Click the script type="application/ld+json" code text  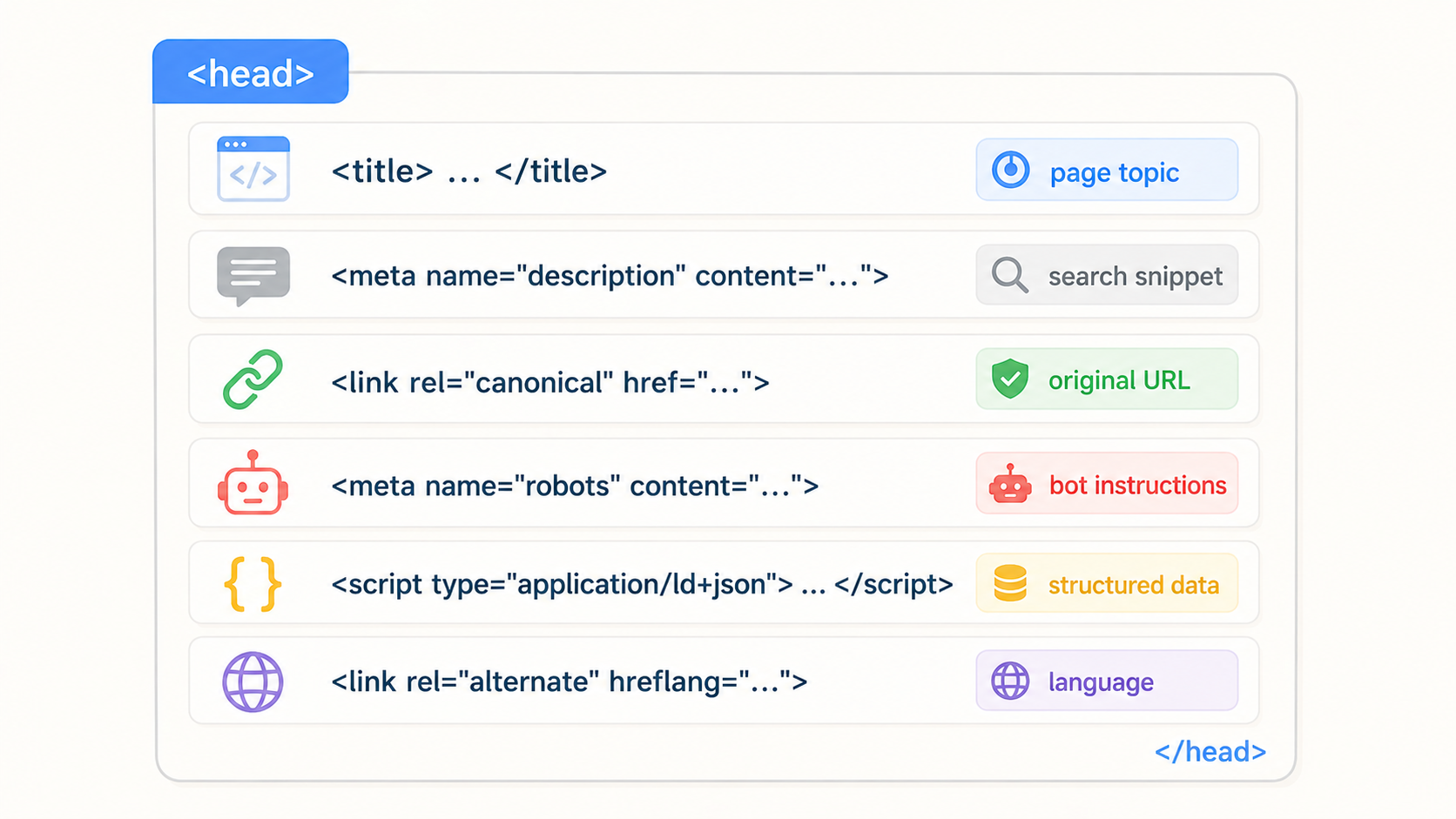[x=642, y=584]
